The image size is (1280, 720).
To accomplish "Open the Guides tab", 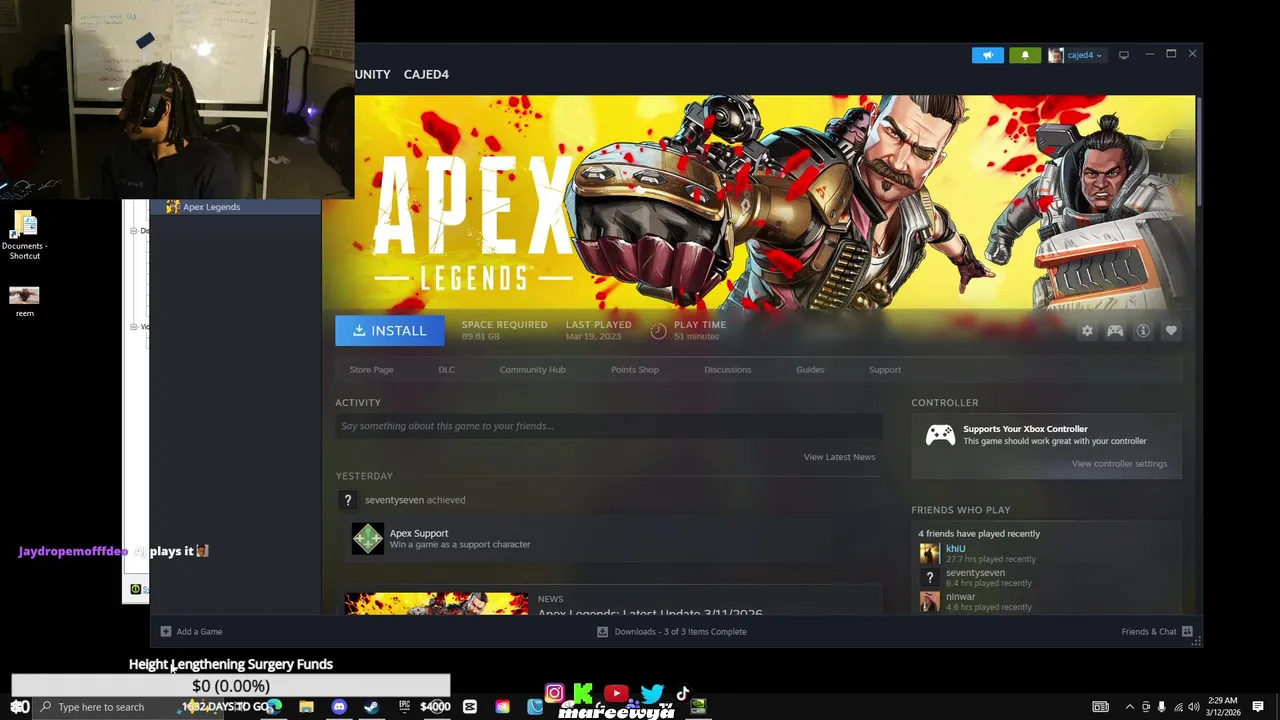I will pos(810,370).
